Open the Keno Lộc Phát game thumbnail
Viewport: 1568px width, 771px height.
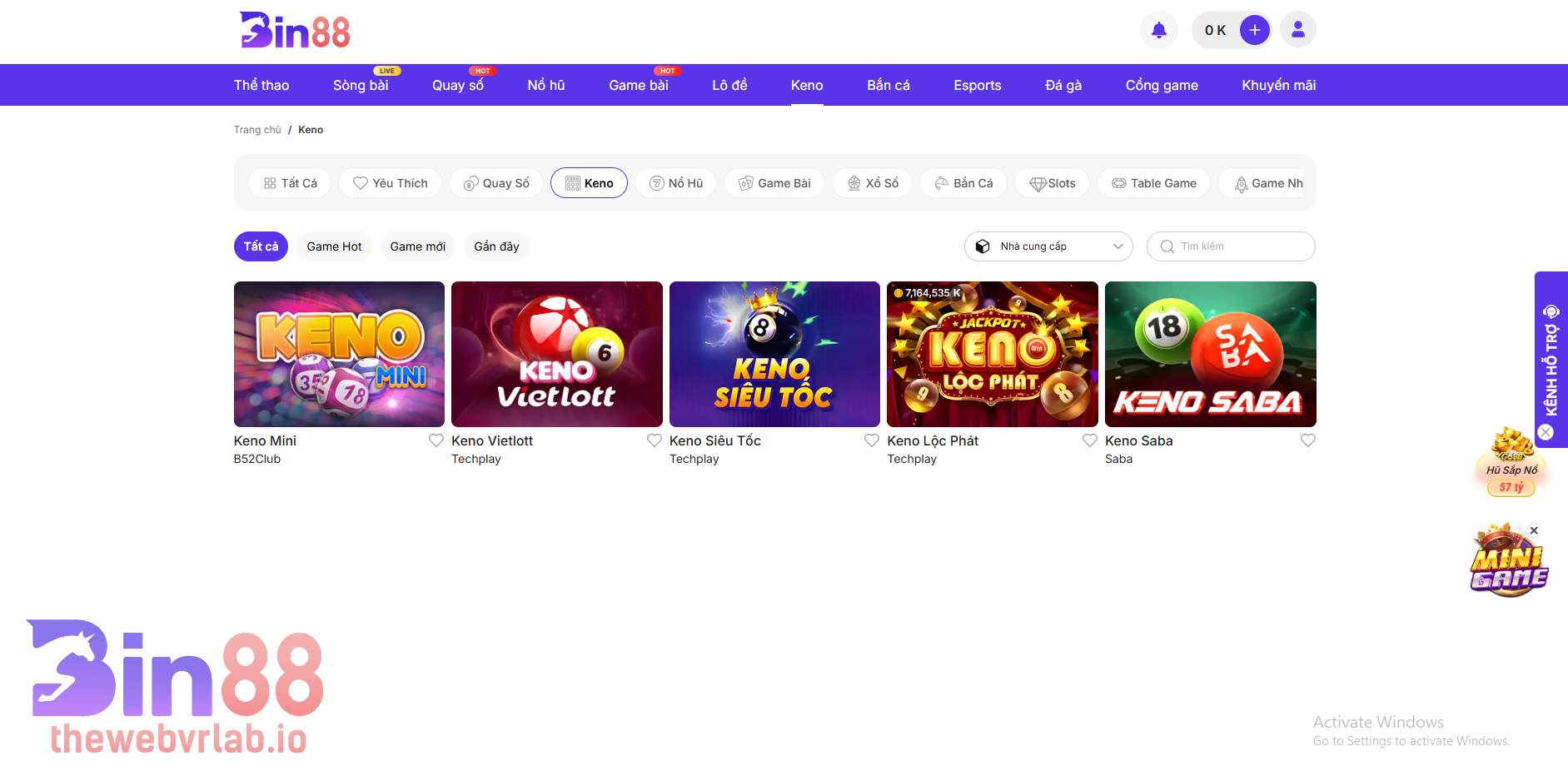pos(992,354)
